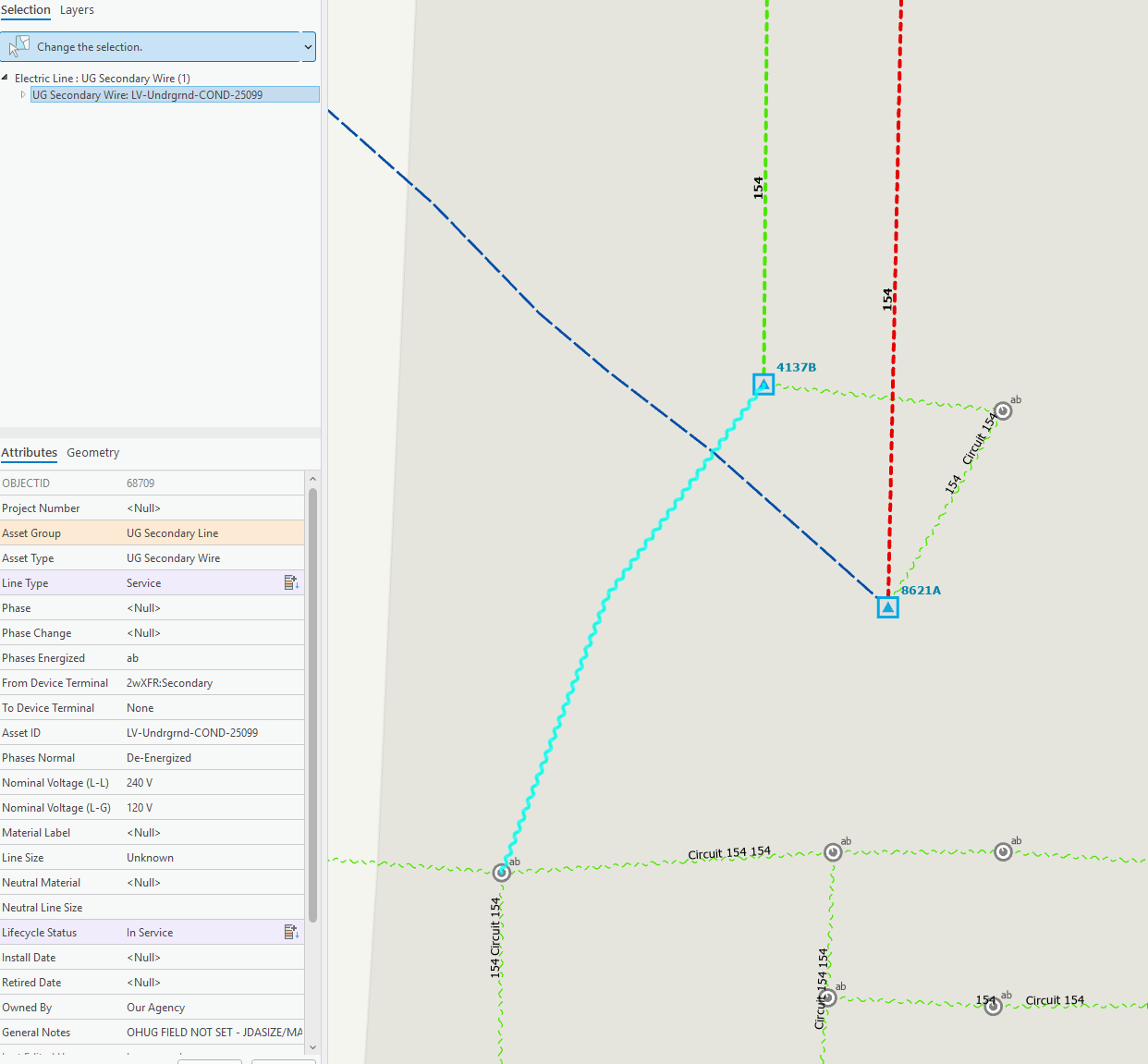Click the Asset ID value LV-Undrgrnd-COND-25099
This screenshot has width=1148, height=1064.
coord(192,732)
